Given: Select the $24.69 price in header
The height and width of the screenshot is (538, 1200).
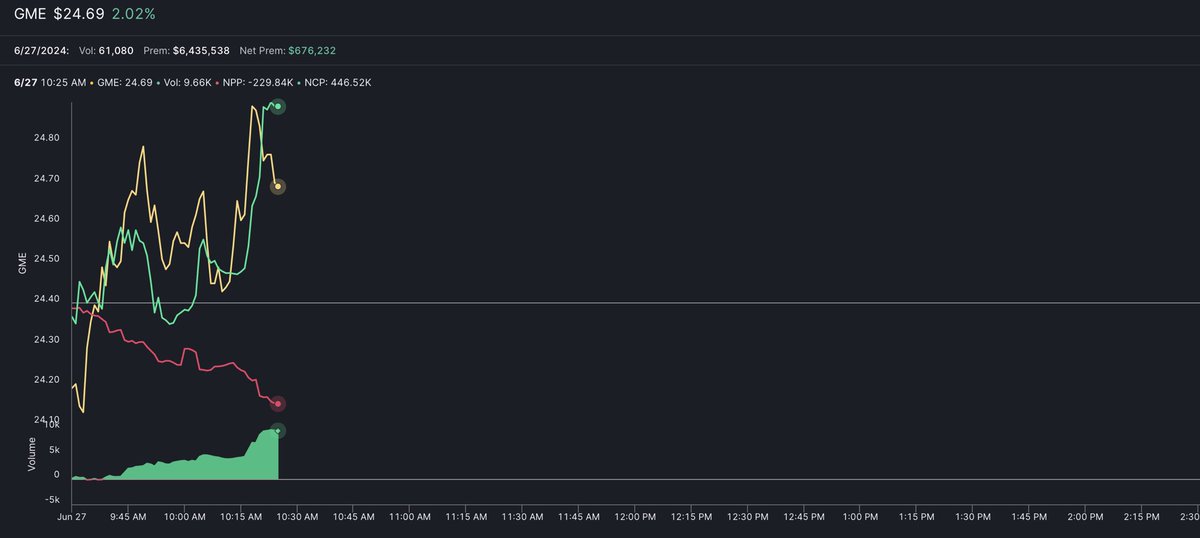Looking at the screenshot, I should click(x=80, y=14).
